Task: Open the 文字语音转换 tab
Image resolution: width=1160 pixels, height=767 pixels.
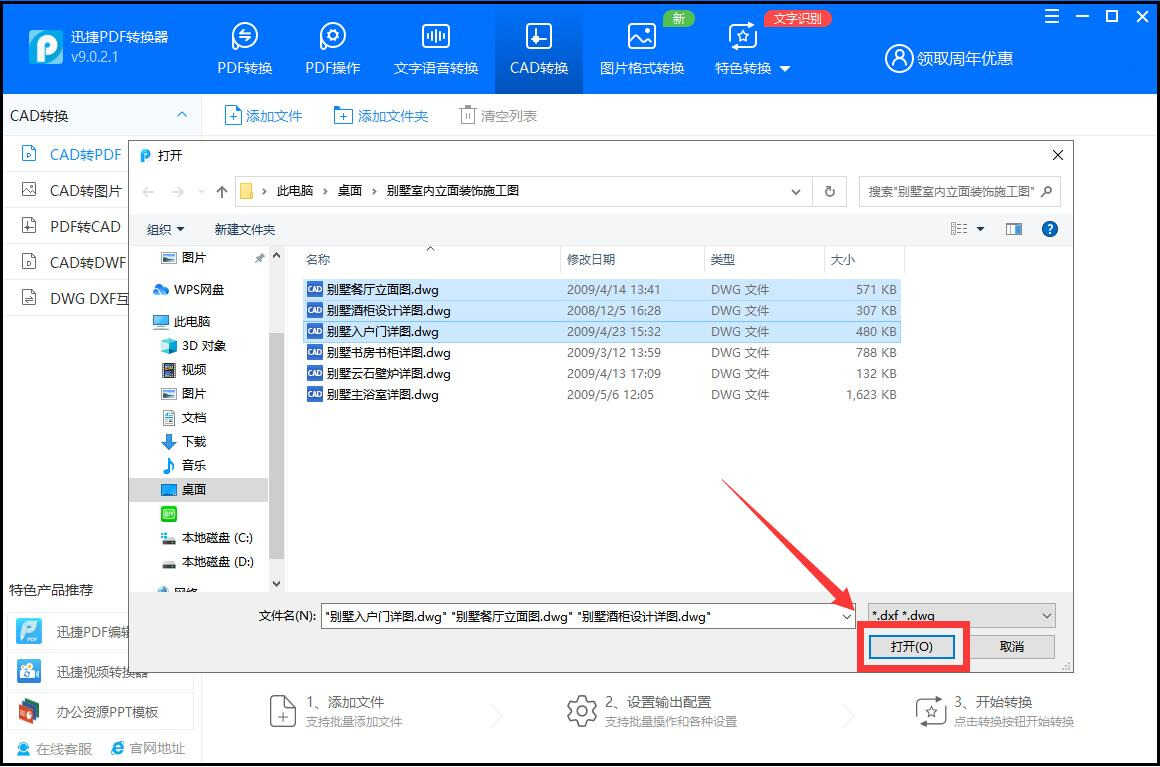Action: click(x=436, y=49)
